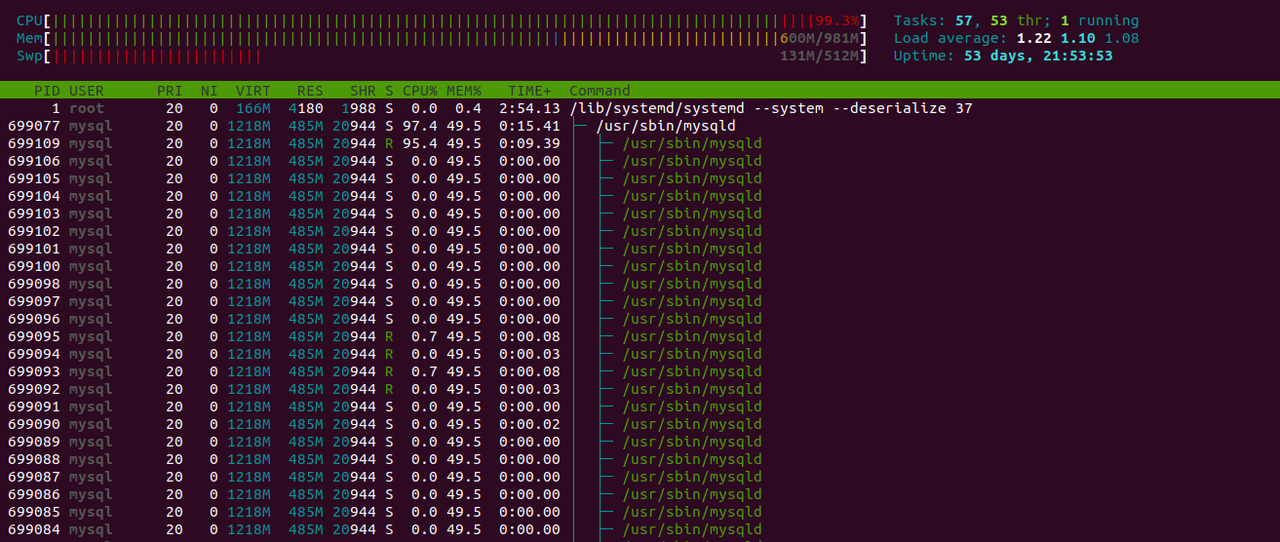Select the thread with PID 699090
The height and width of the screenshot is (542, 1280).
pos(640,424)
